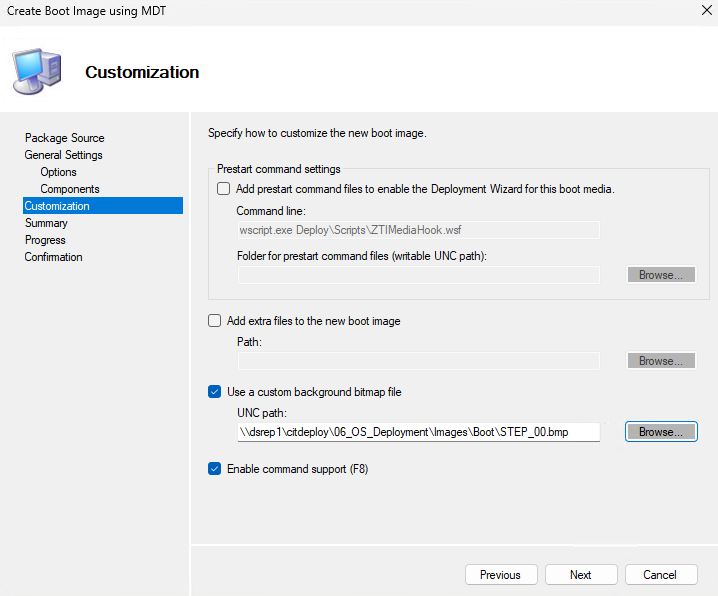Browse for the custom background bitmap file

661,432
